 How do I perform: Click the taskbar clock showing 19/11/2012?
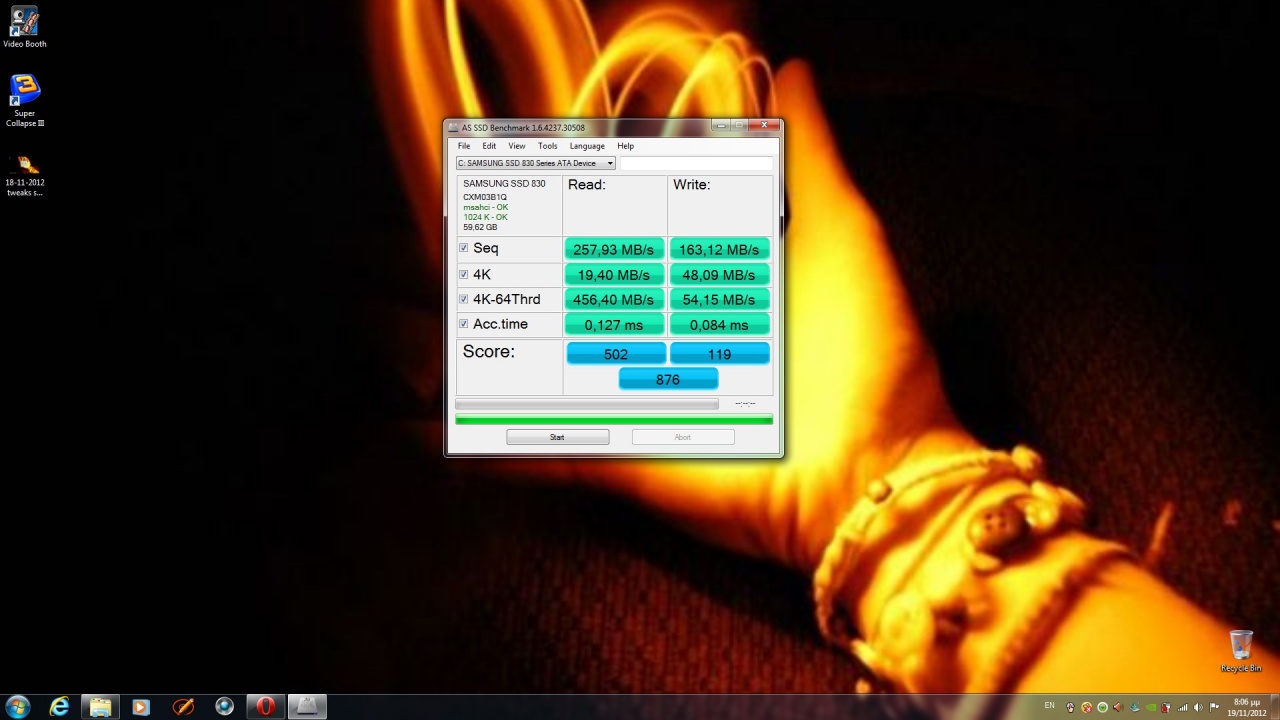[1246, 707]
